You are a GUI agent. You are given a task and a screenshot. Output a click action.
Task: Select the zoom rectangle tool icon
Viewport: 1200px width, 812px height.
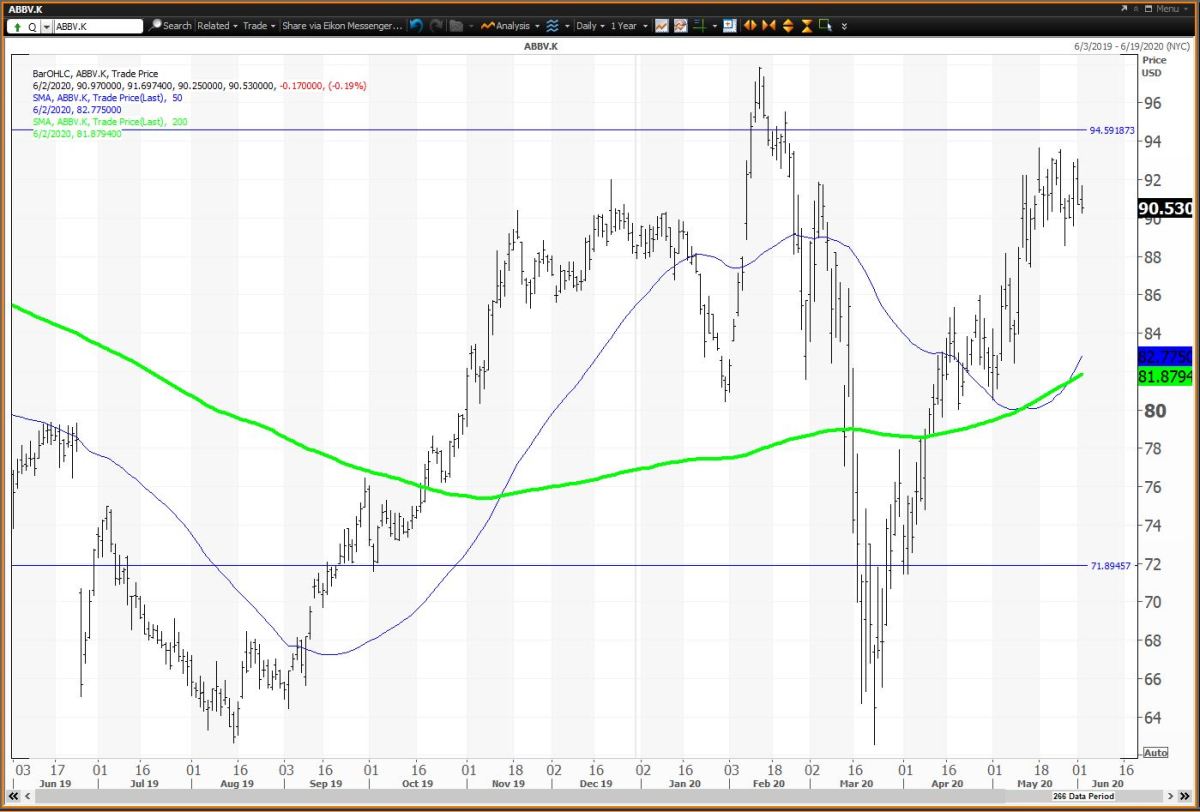[x=824, y=25]
